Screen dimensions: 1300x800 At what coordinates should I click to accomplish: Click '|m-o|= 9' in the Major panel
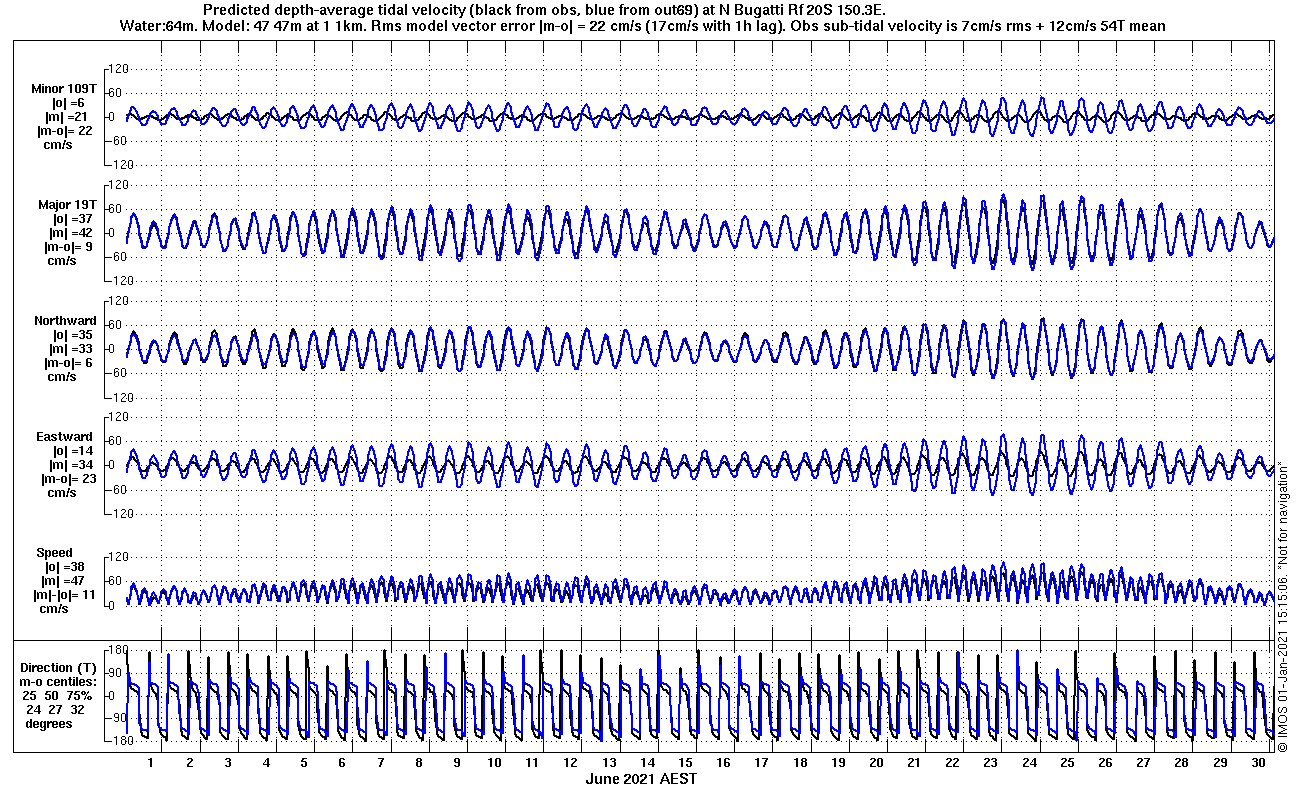pyautogui.click(x=69, y=246)
